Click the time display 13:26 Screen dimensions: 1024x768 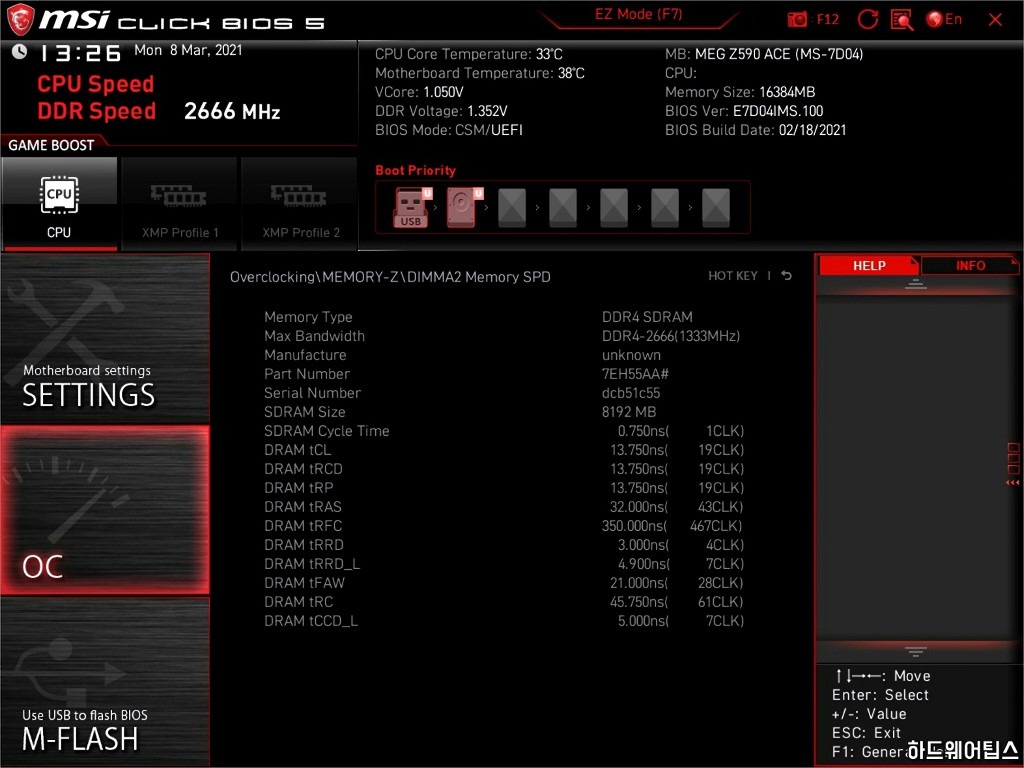point(80,53)
